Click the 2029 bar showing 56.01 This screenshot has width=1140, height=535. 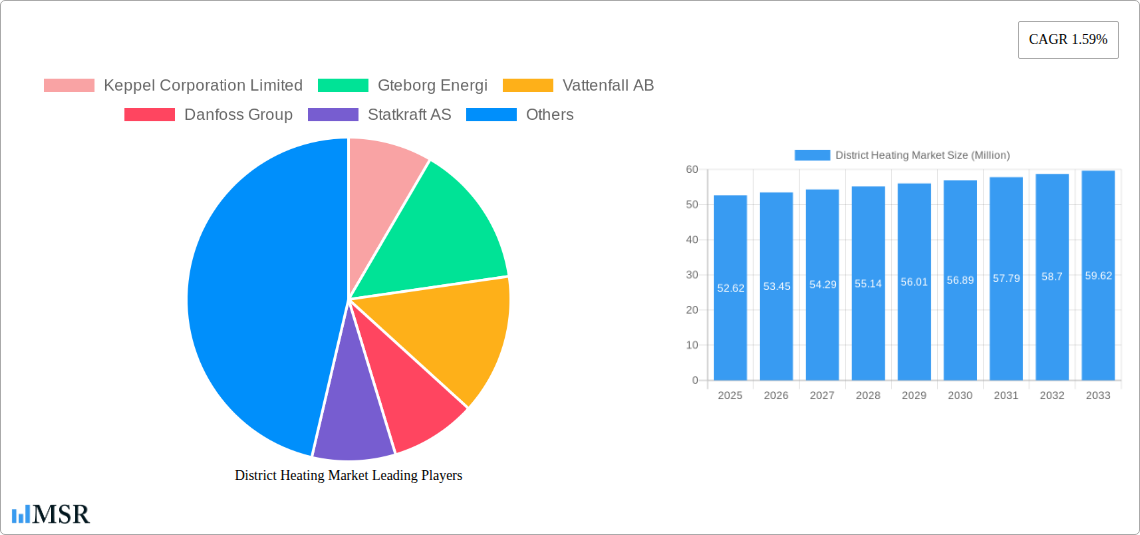[x=914, y=282]
